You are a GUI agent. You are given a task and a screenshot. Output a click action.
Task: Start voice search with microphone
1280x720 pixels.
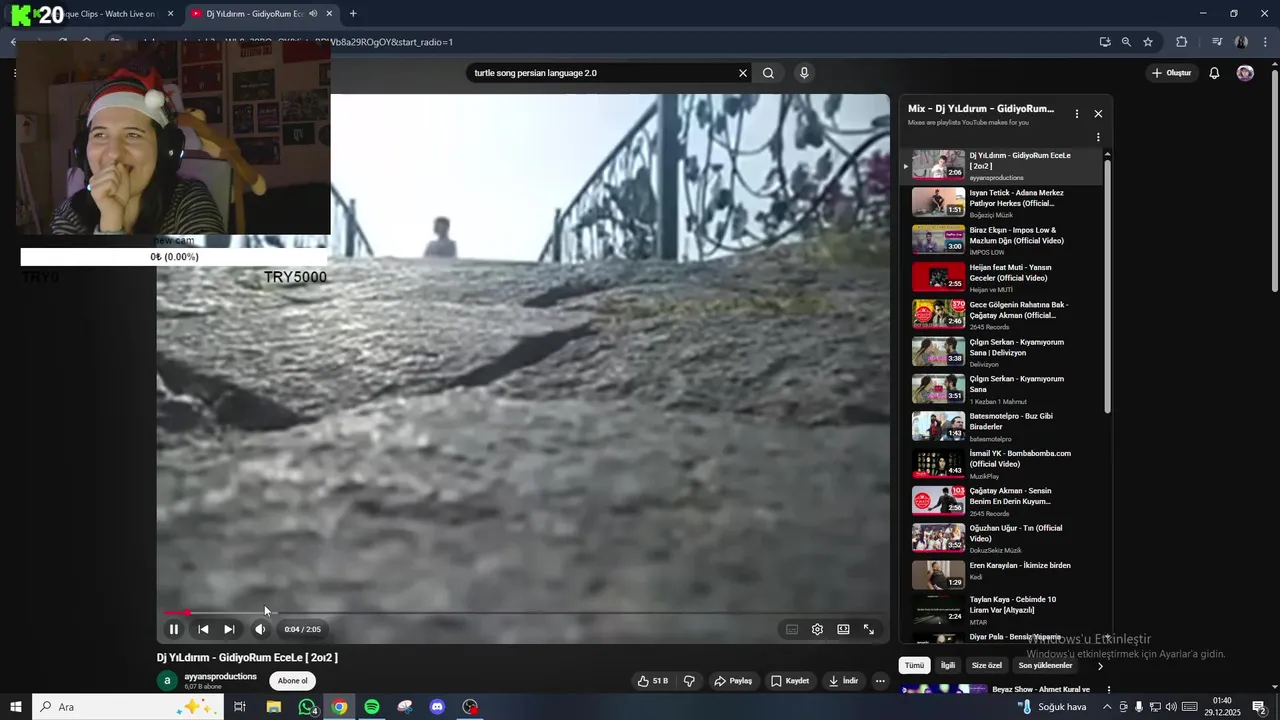[804, 73]
